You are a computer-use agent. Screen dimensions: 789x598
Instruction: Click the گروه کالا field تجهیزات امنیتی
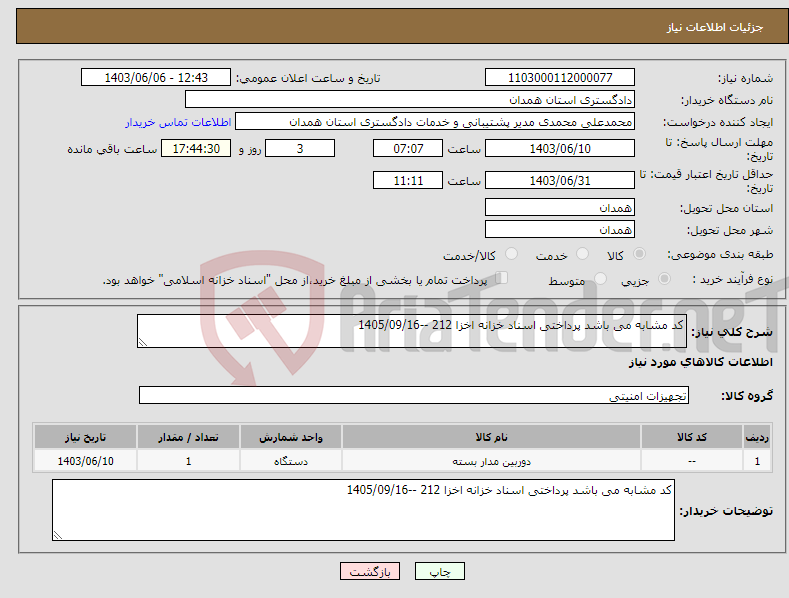414,396
